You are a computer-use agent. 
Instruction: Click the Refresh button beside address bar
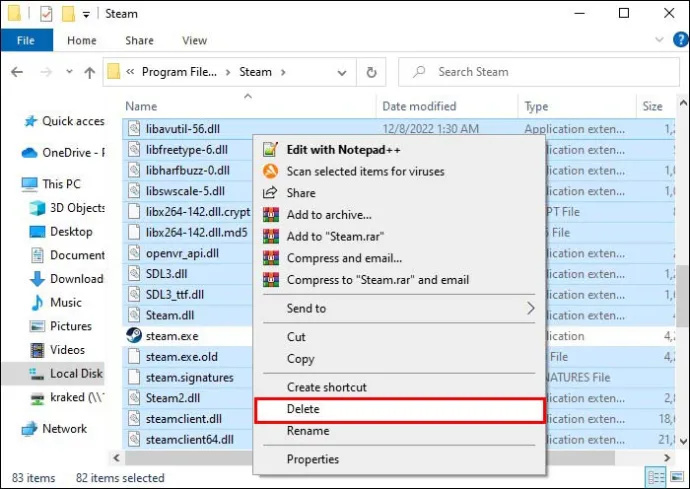[x=371, y=72]
